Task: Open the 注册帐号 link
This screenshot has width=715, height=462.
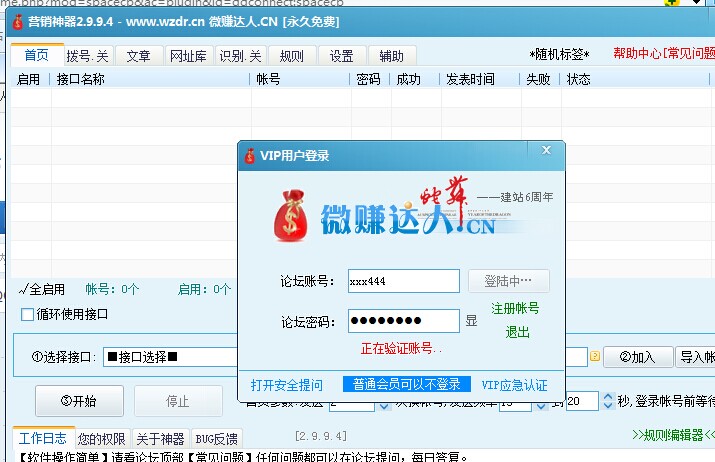Action: click(x=515, y=308)
